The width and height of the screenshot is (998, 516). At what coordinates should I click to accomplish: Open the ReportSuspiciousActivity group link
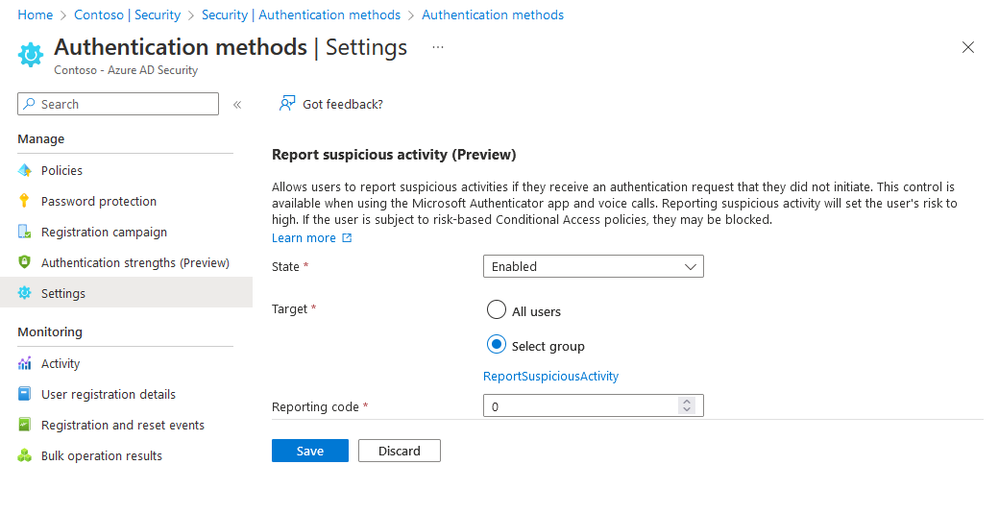550,376
